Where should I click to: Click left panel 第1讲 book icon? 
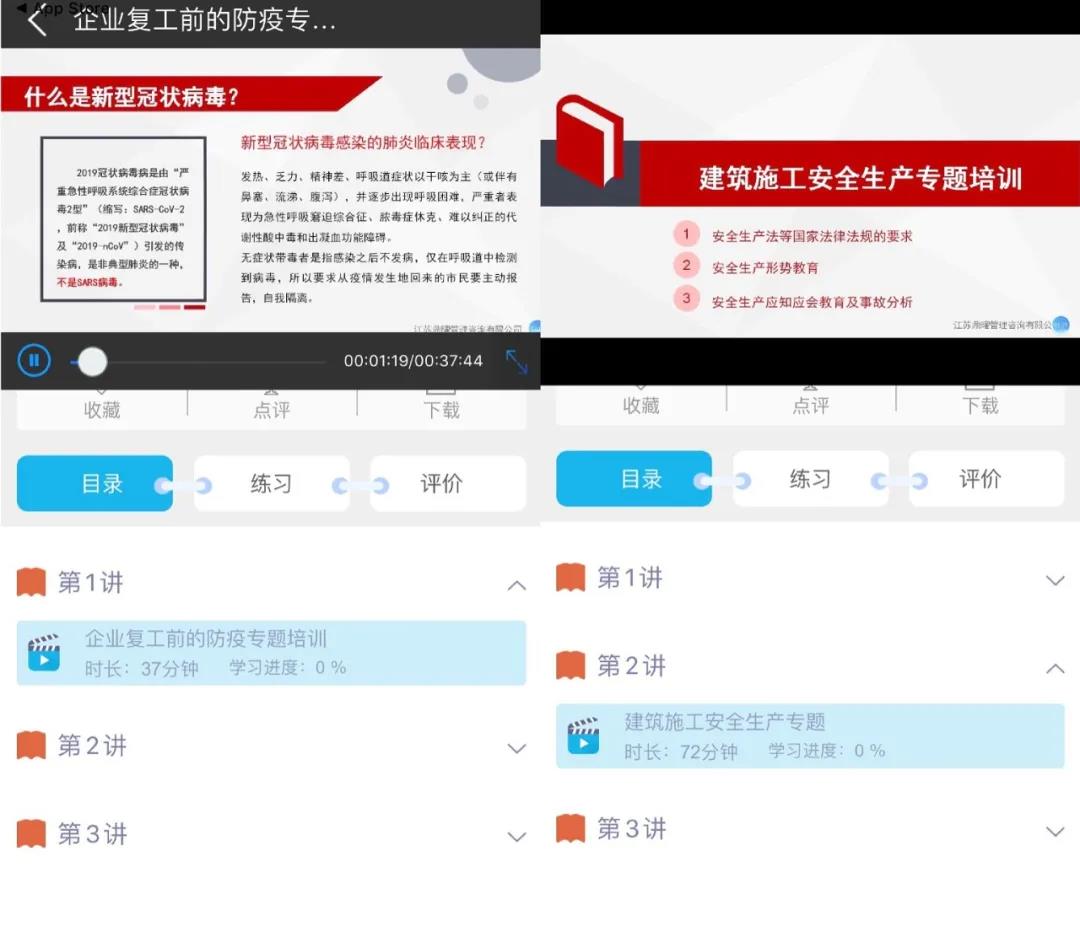click(x=32, y=582)
